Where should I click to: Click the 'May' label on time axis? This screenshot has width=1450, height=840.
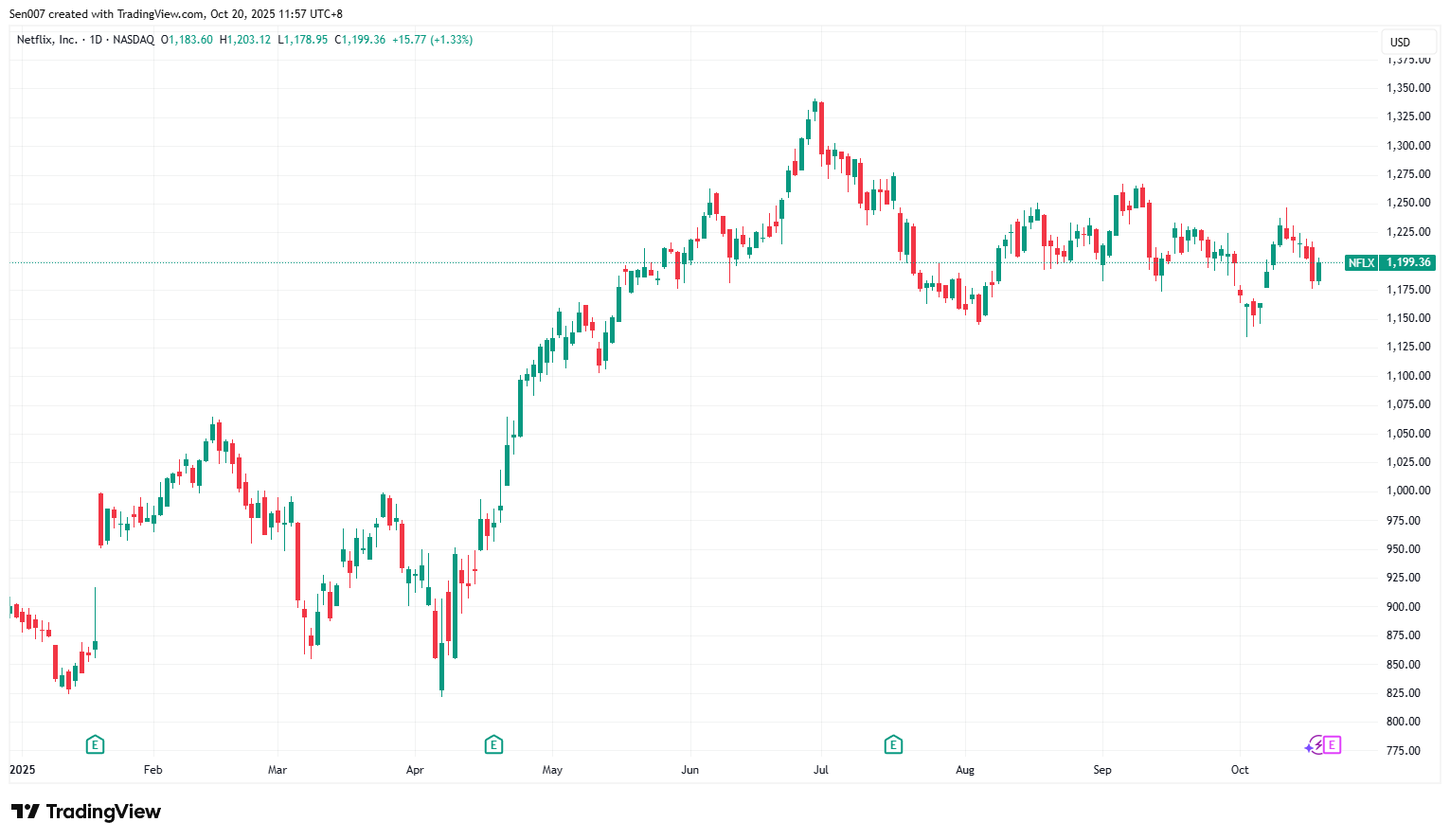pyautogui.click(x=552, y=770)
